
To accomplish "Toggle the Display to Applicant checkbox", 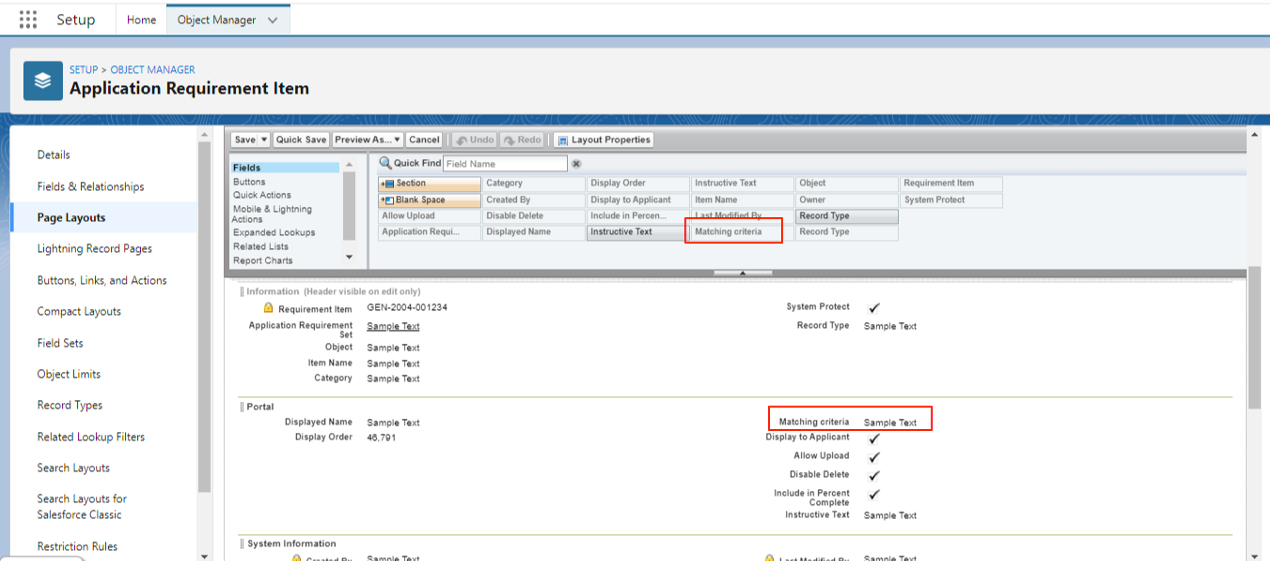I will [874, 438].
